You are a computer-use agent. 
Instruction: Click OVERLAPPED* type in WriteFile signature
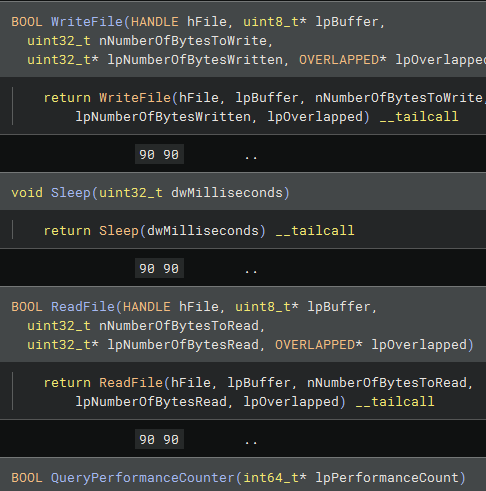[343, 60]
